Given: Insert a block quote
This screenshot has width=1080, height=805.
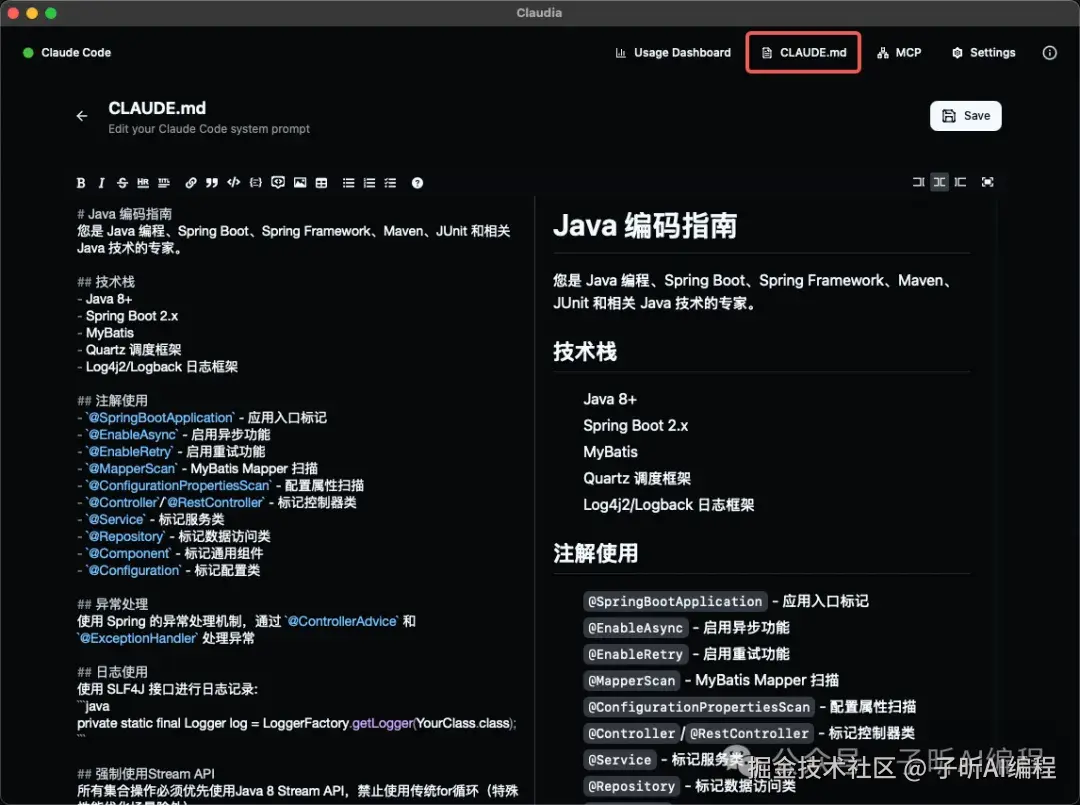Looking at the screenshot, I should tap(212, 182).
